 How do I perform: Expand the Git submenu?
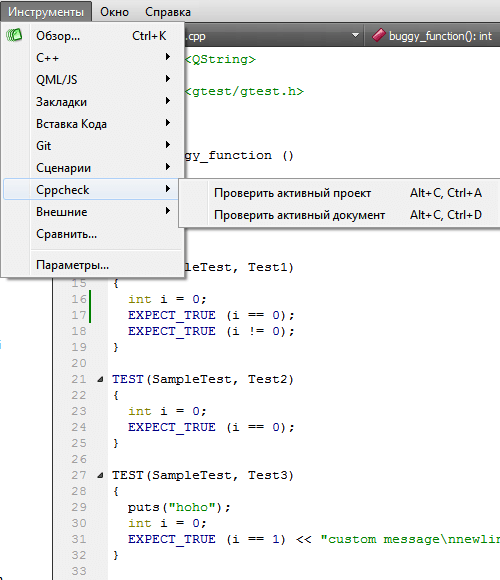[x=92, y=145]
